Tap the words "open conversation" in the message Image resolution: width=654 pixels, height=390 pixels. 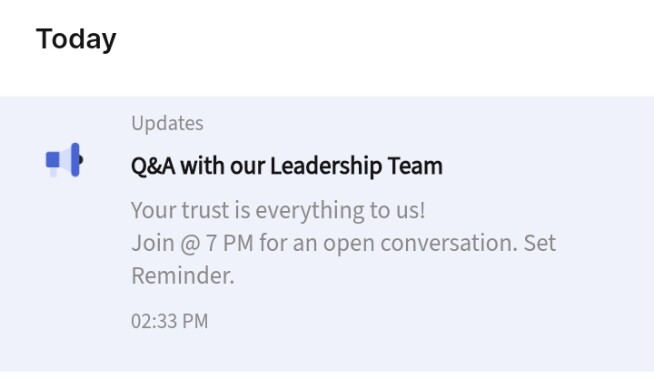coord(420,244)
